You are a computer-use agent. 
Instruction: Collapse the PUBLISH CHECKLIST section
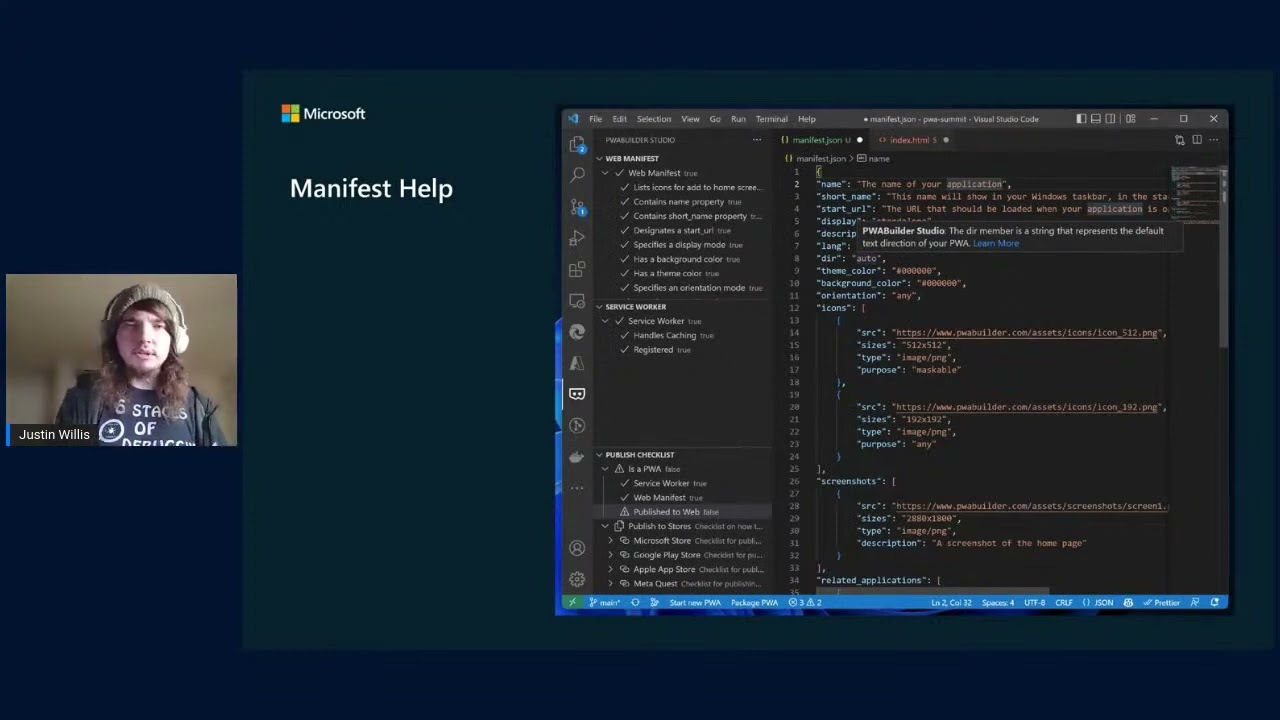click(x=599, y=455)
